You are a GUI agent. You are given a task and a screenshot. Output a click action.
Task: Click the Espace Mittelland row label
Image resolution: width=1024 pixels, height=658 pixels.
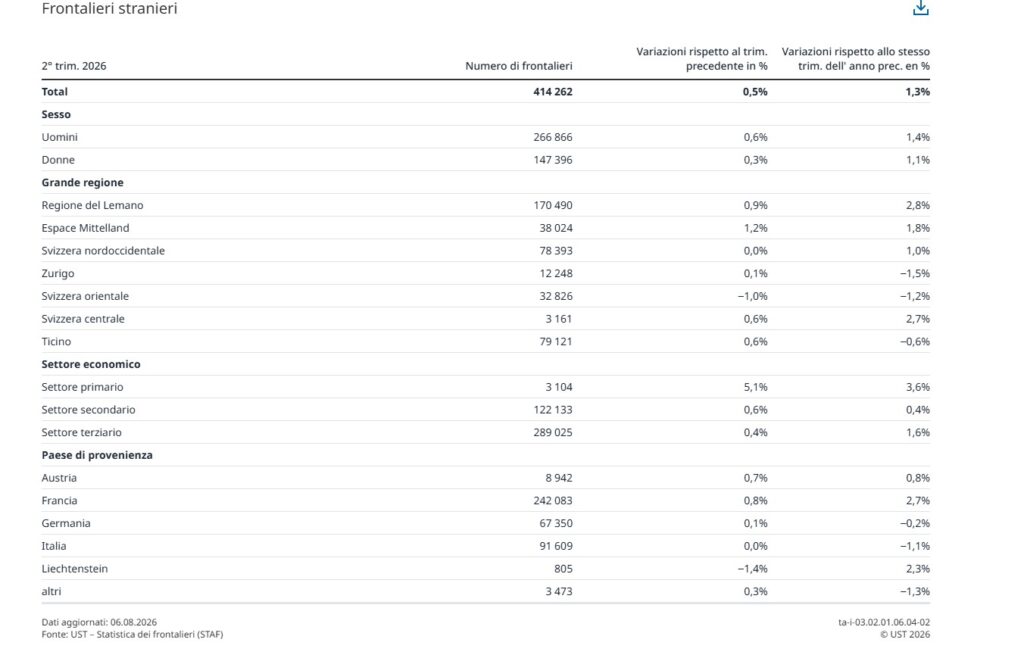tap(86, 228)
